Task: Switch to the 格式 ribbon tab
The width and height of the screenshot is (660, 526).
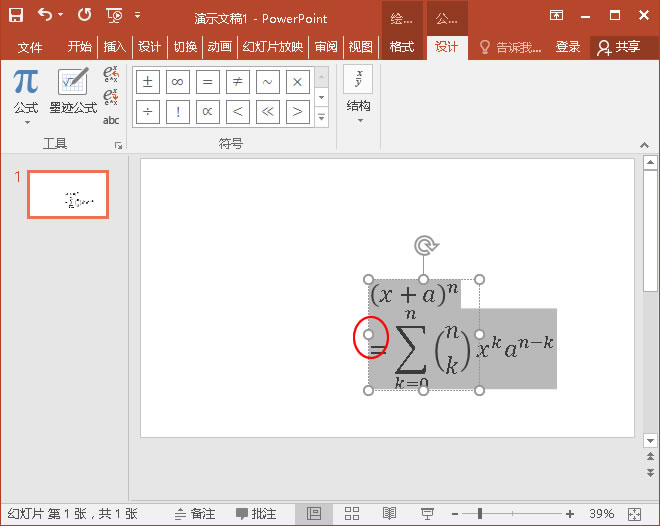Action: pyautogui.click(x=401, y=47)
